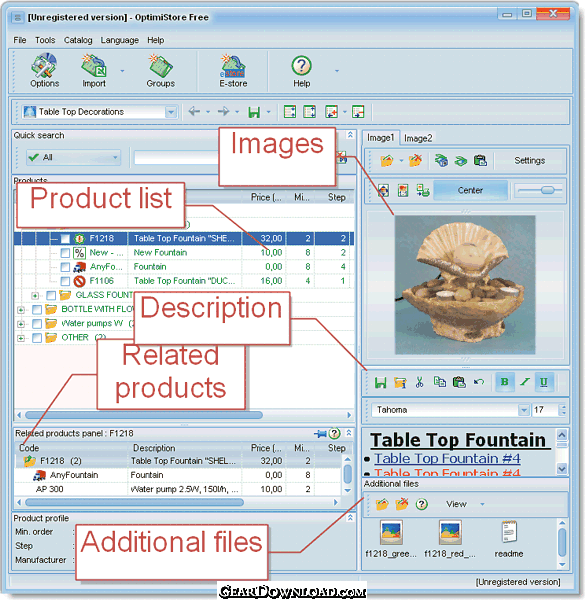Click the remove image icon with red cross
The height and width of the screenshot is (600, 585).
(x=415, y=161)
